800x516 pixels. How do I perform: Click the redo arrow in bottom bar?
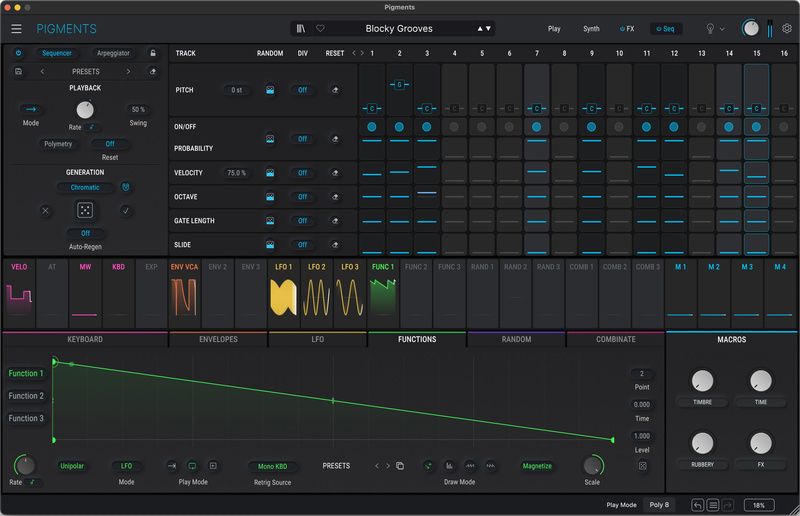coord(728,505)
